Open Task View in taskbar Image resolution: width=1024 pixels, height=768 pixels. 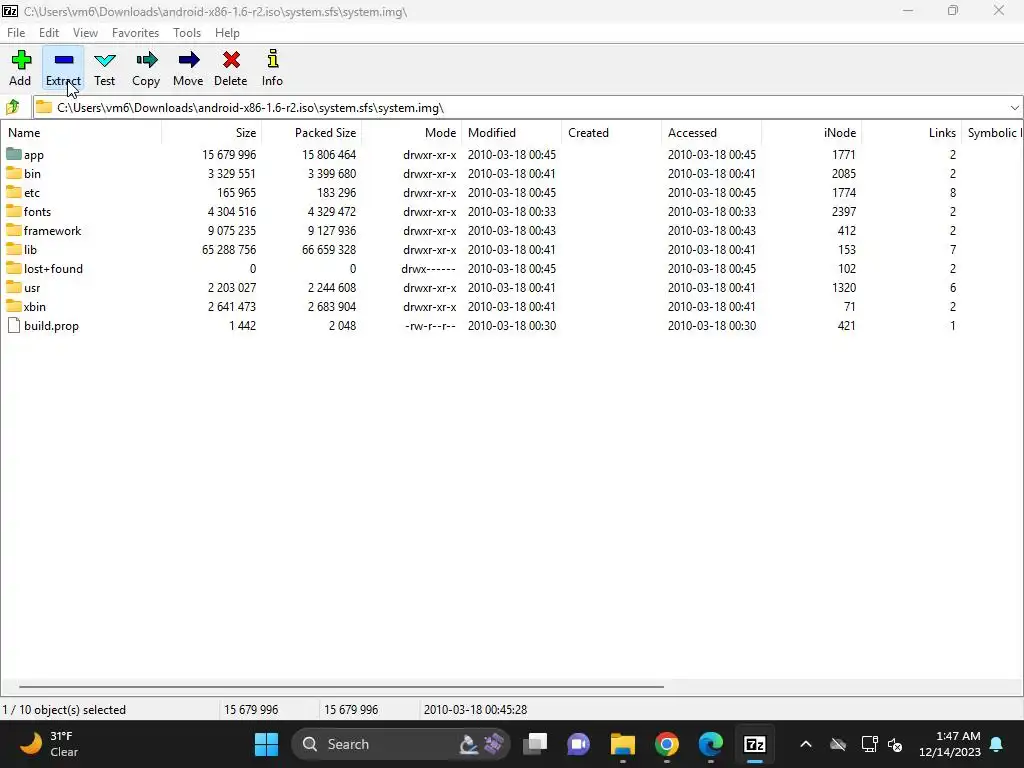tap(536, 744)
